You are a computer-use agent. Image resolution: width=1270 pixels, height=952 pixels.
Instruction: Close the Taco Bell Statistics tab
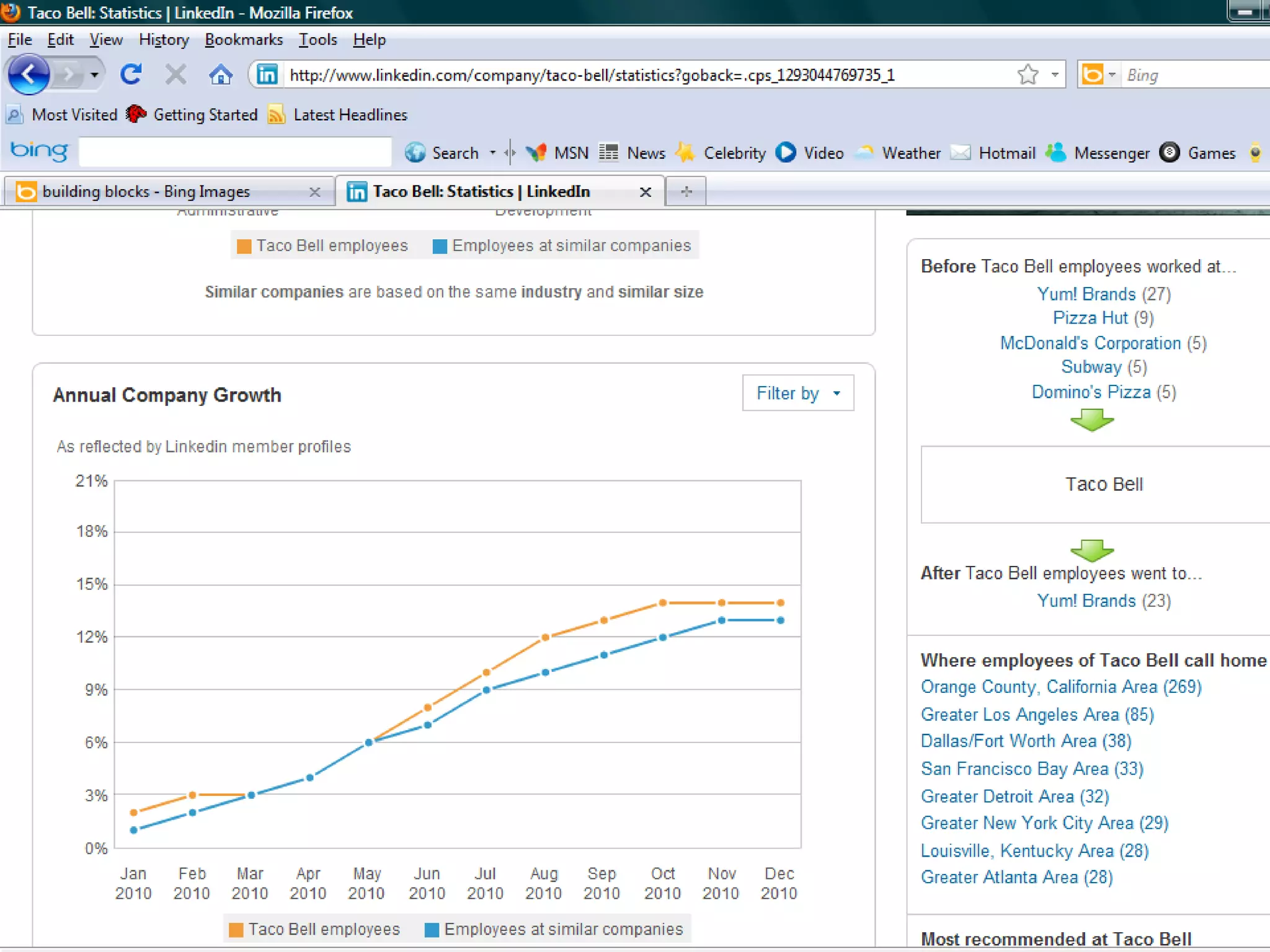(646, 192)
